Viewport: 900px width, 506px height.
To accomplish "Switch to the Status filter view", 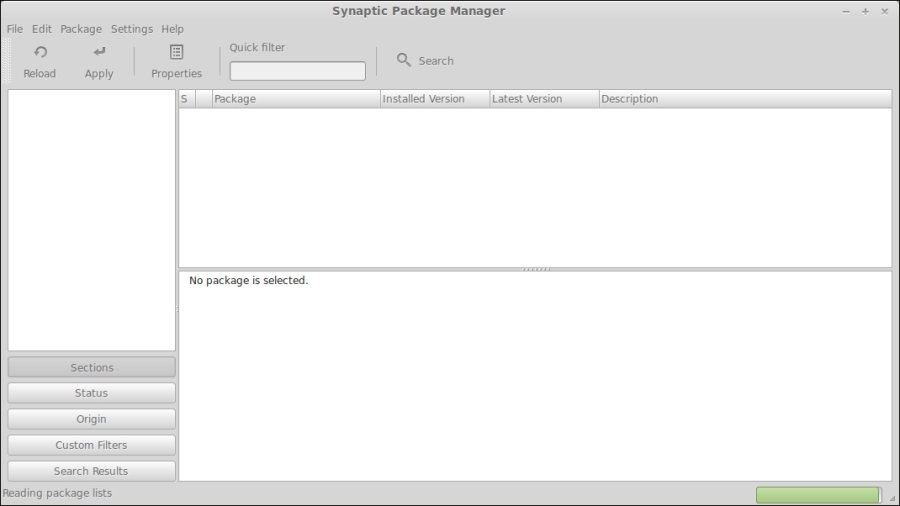I will (x=92, y=394).
